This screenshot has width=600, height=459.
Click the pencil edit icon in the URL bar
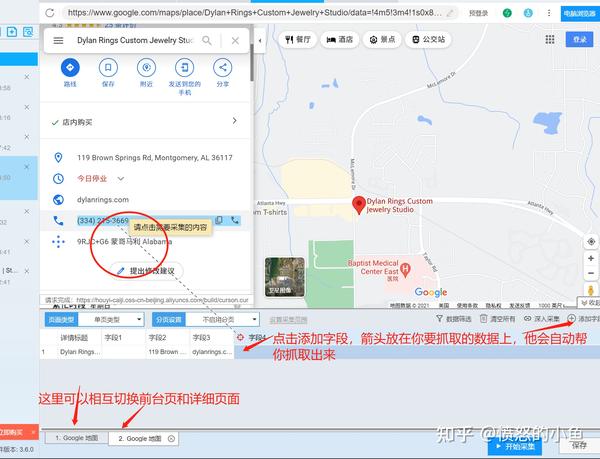[450, 13]
